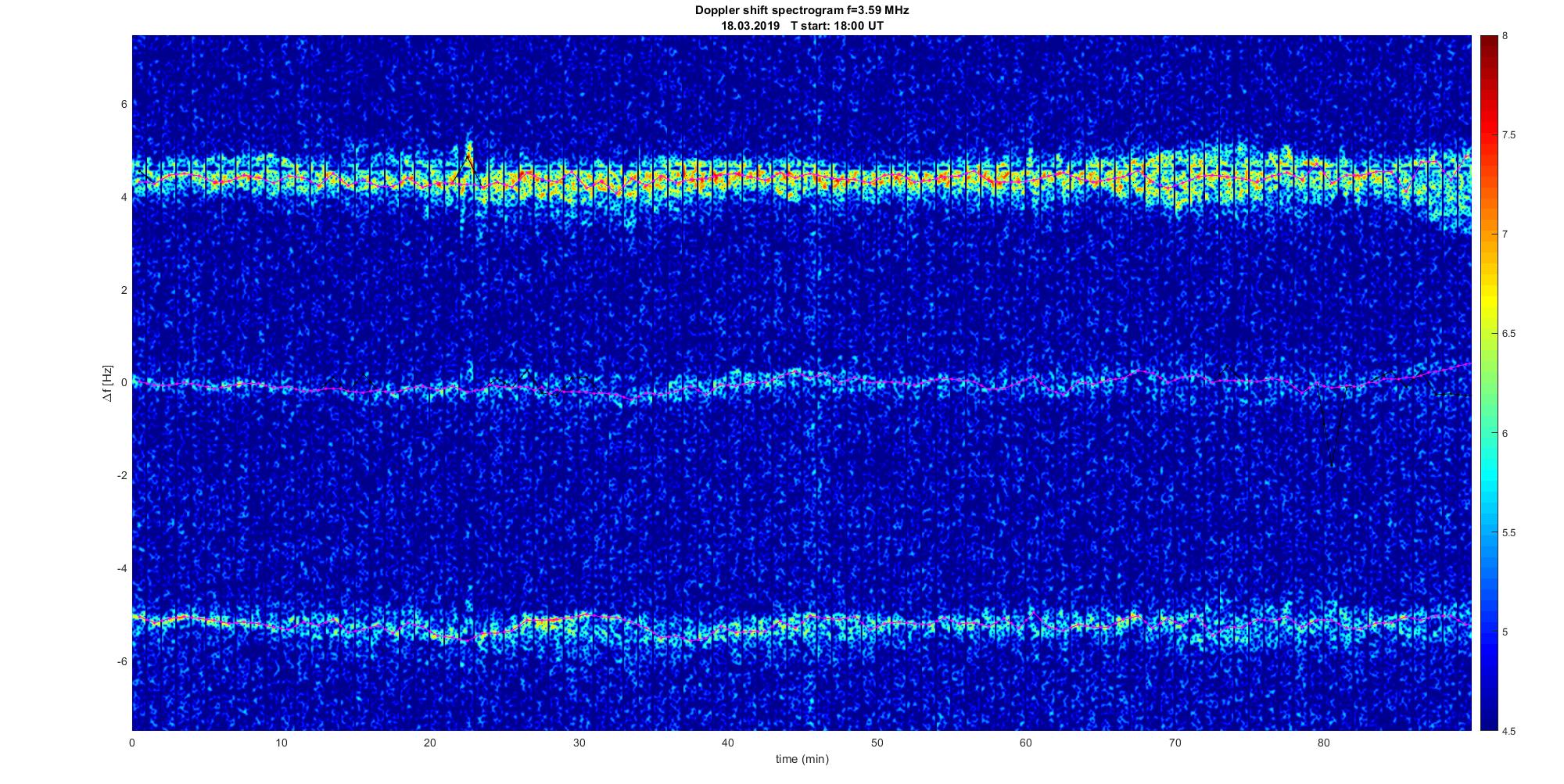Click the colorbar tick label '8'
This screenshot has height=784, width=1564.
1505,36
